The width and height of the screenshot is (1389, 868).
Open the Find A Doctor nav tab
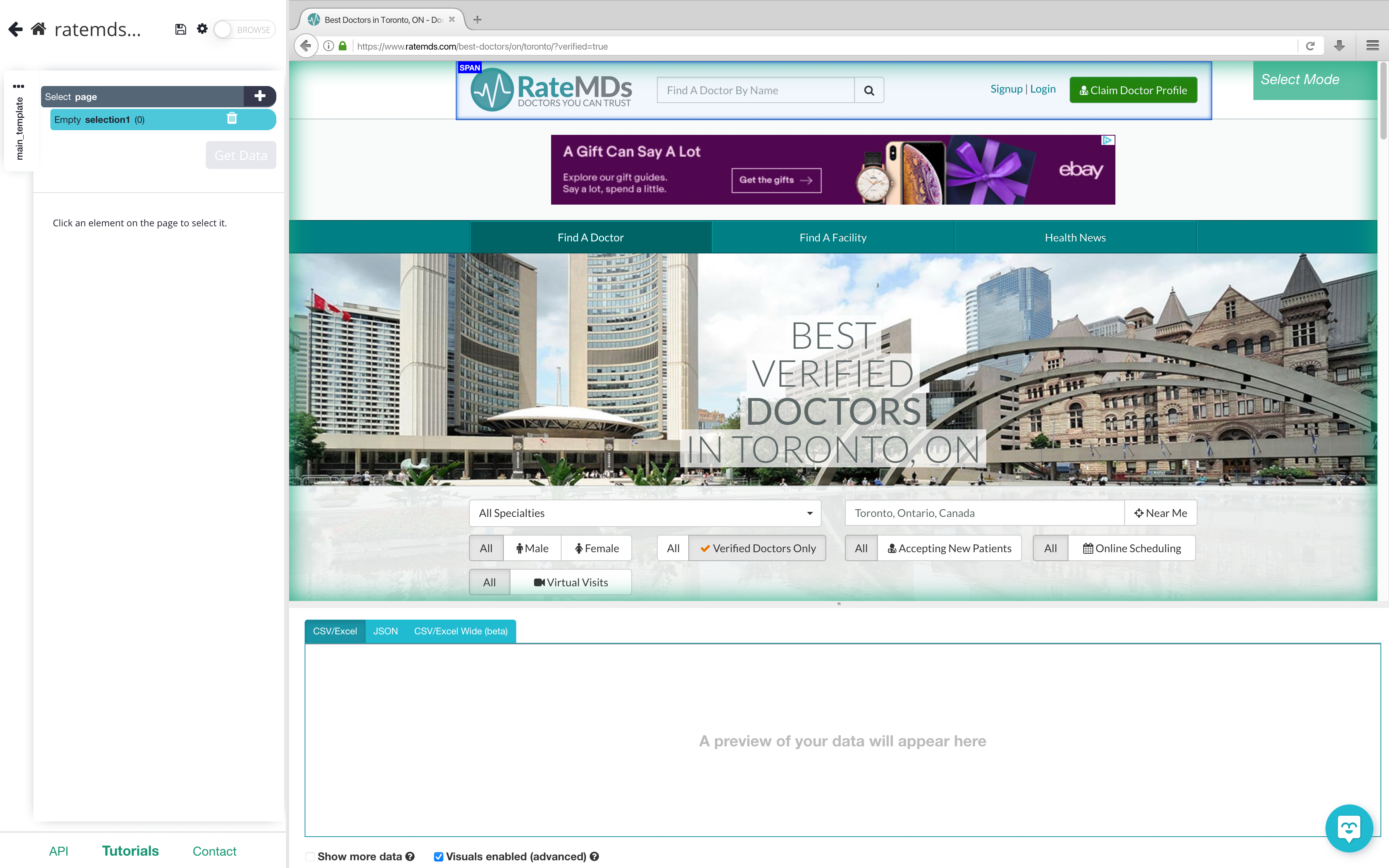[591, 237]
